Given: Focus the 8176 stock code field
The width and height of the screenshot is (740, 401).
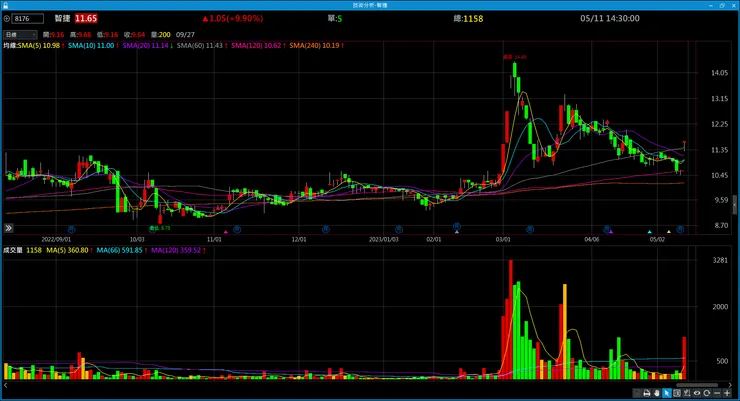Looking at the screenshot, I should click(x=28, y=19).
